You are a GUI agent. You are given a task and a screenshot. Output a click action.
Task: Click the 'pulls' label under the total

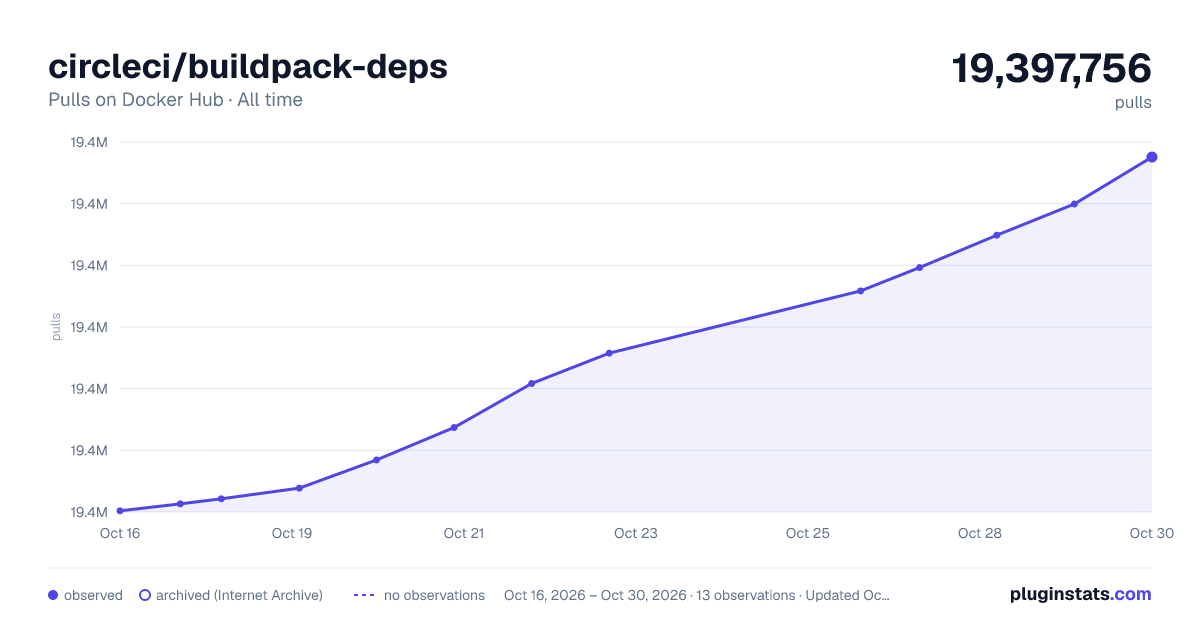coord(1133,102)
